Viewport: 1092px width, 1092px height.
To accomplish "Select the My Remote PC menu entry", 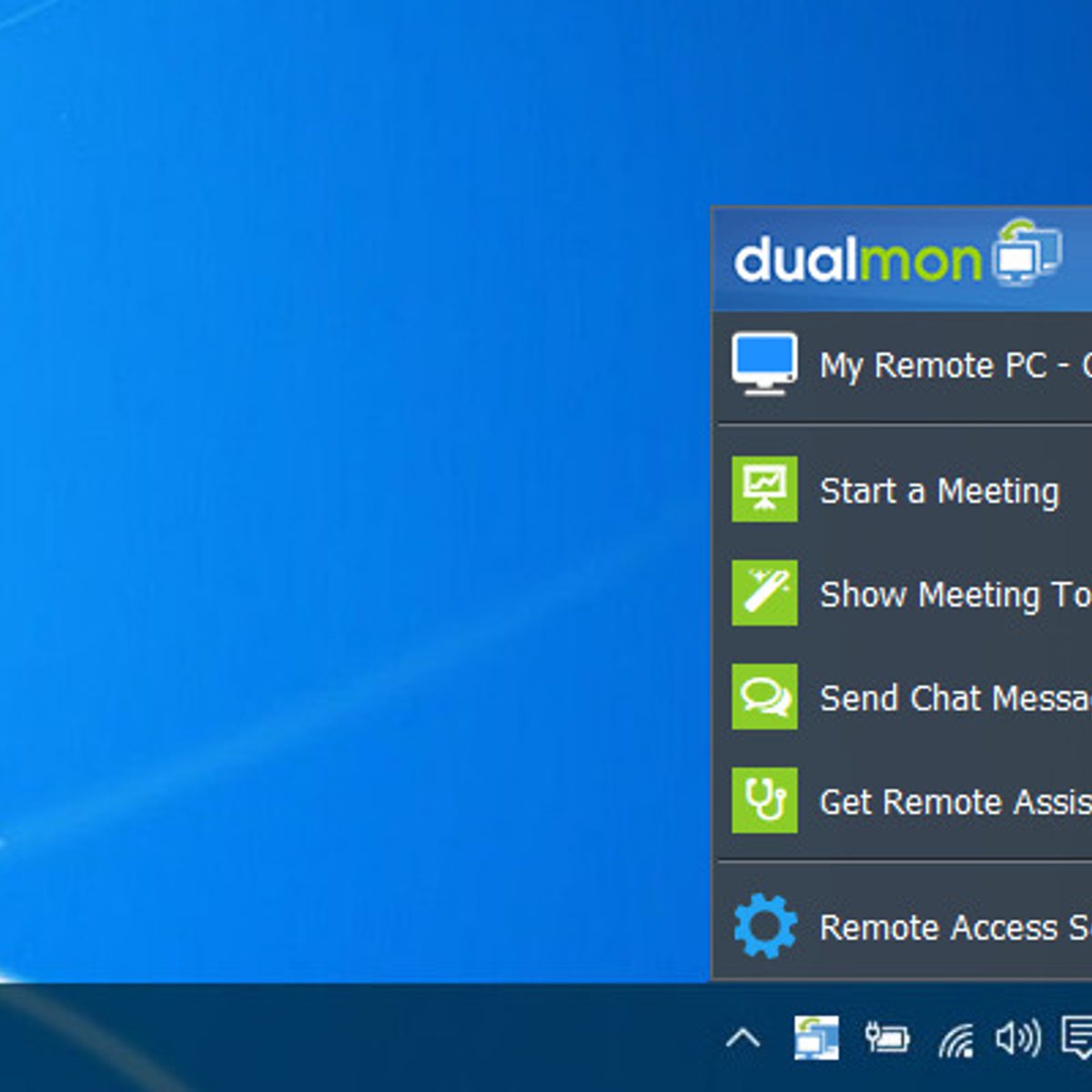I will 937,364.
